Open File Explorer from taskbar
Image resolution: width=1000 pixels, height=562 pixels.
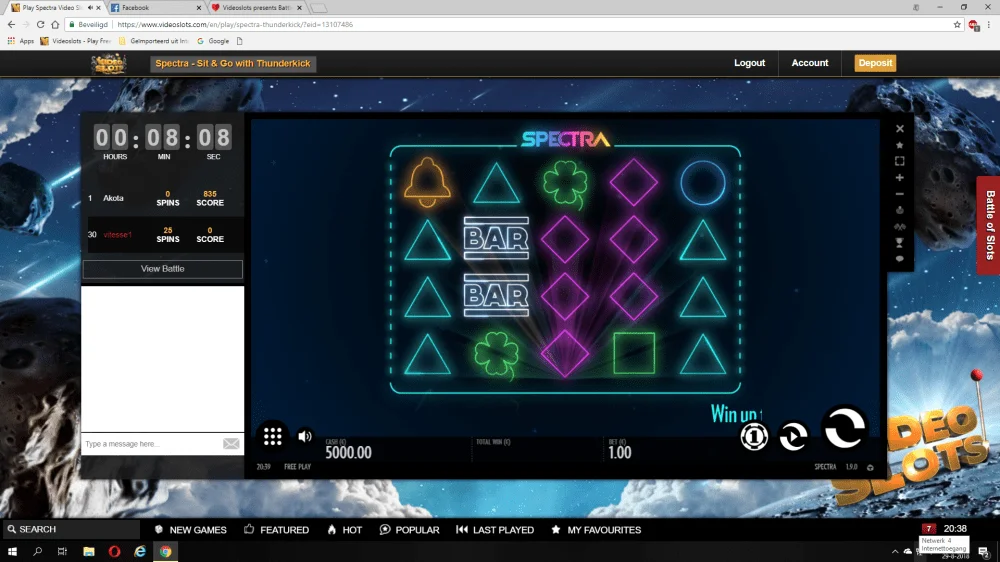pos(89,552)
